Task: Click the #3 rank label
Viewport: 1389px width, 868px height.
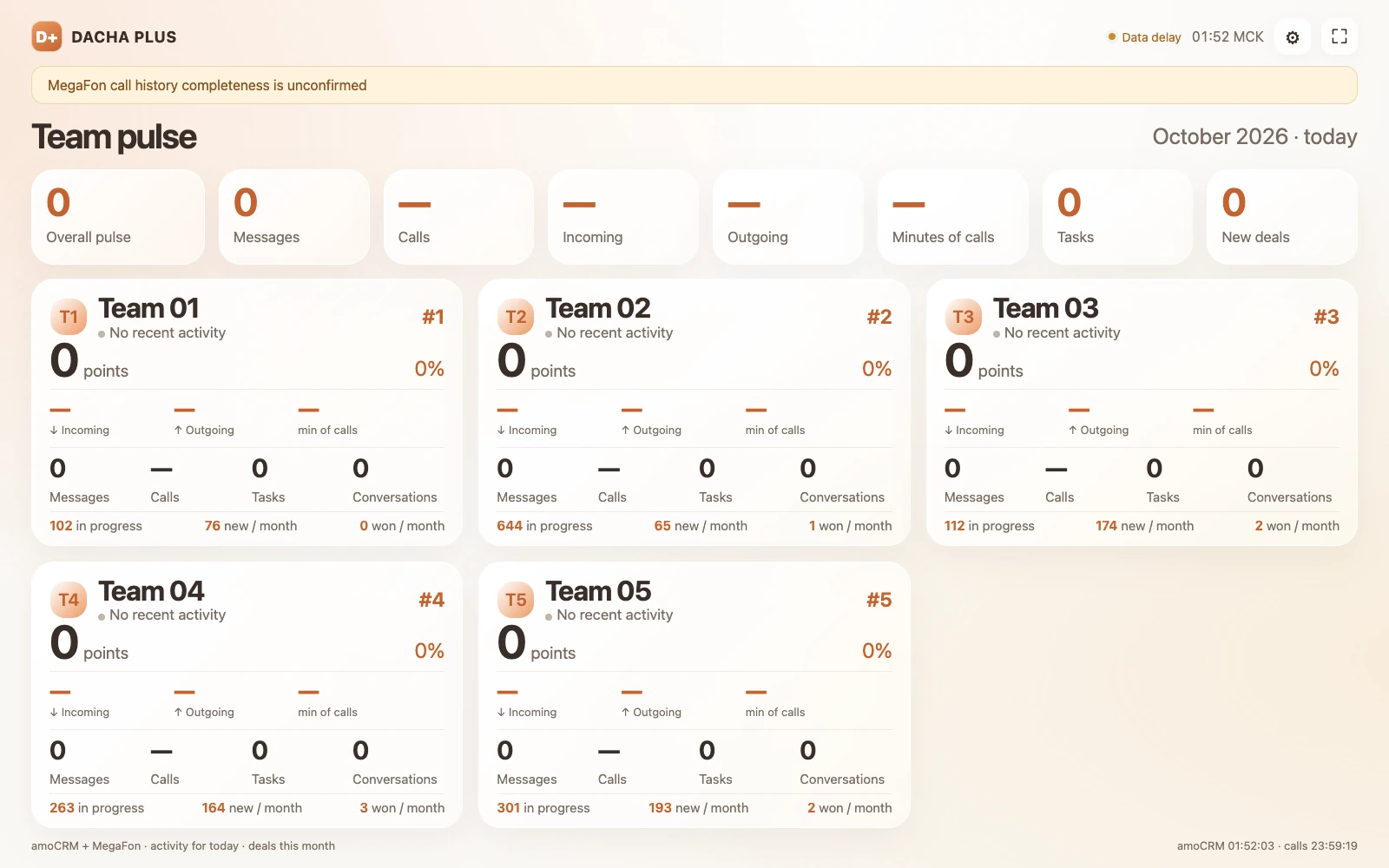Action: tap(1326, 317)
